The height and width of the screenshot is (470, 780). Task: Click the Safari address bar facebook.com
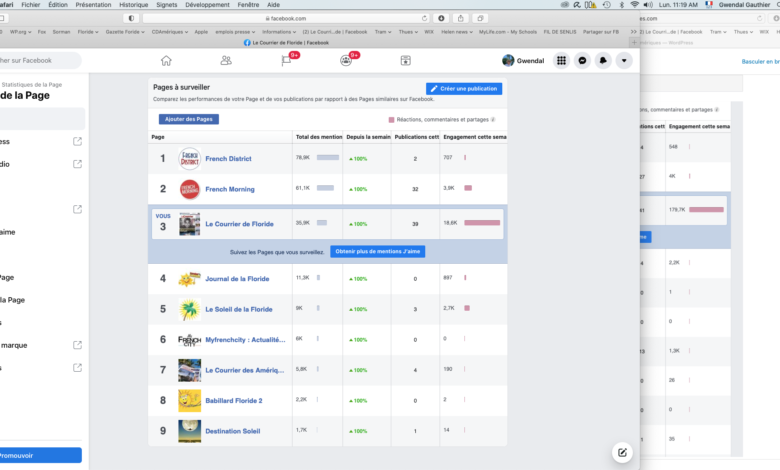[287, 18]
